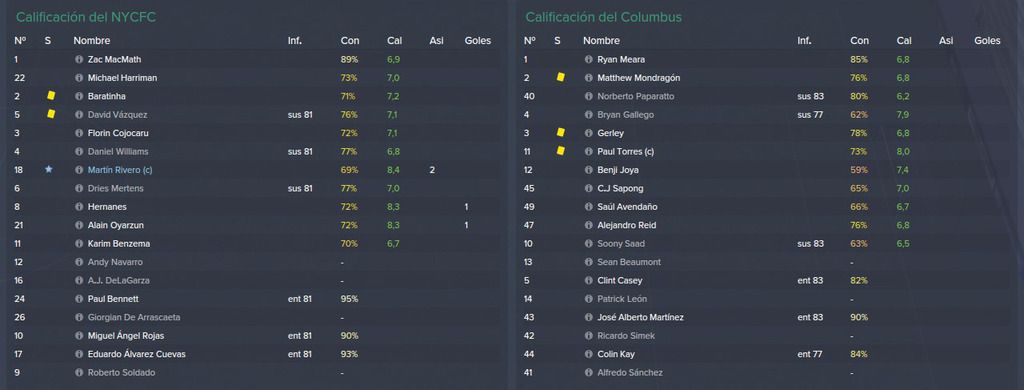The height and width of the screenshot is (390, 1024).
Task: Click info icon next to Colin Kay
Action: (x=589, y=354)
